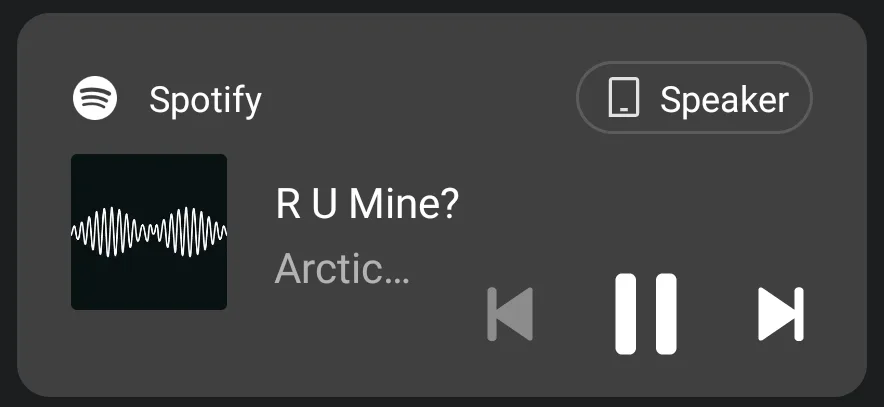Open the Arctic Monkeys album artwork
This screenshot has width=884, height=407.
coord(149,232)
